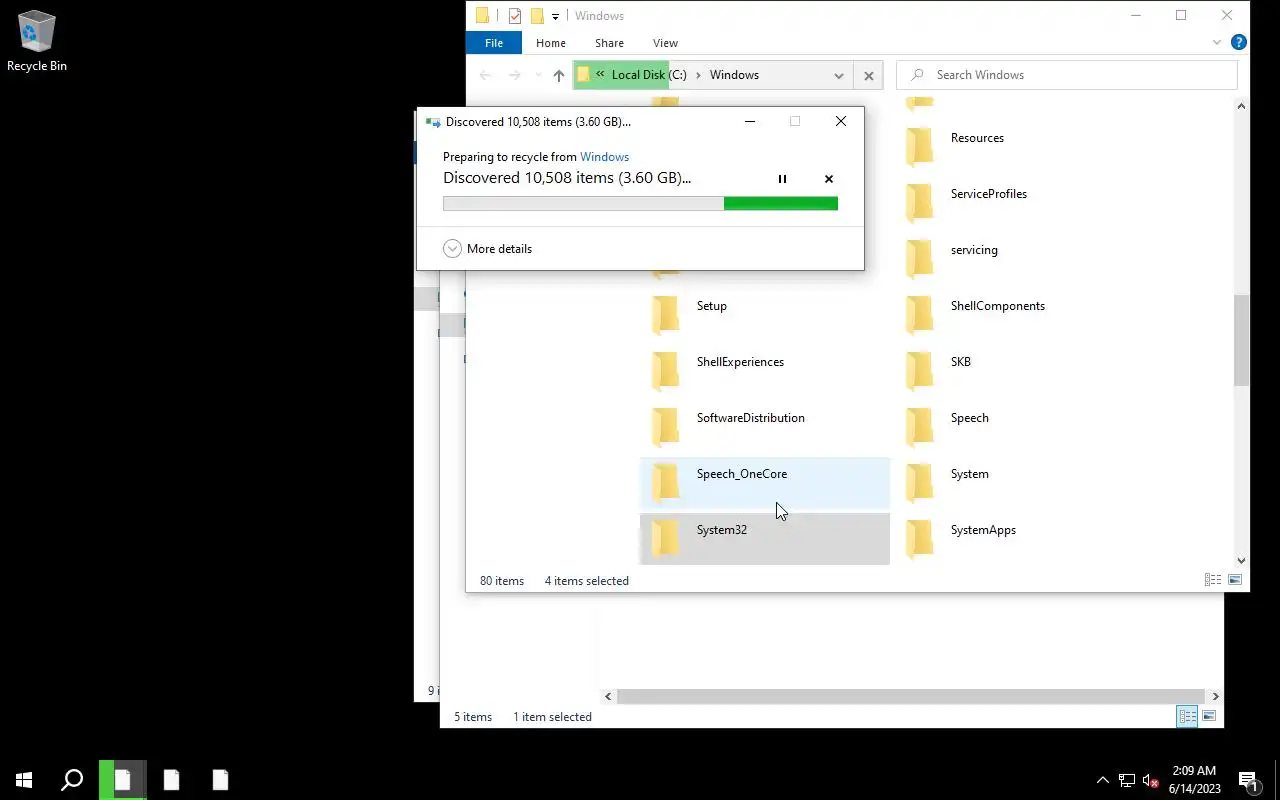Focus the Search Windows box
This screenshot has width=1280, height=800.
pyautogui.click(x=1067, y=75)
